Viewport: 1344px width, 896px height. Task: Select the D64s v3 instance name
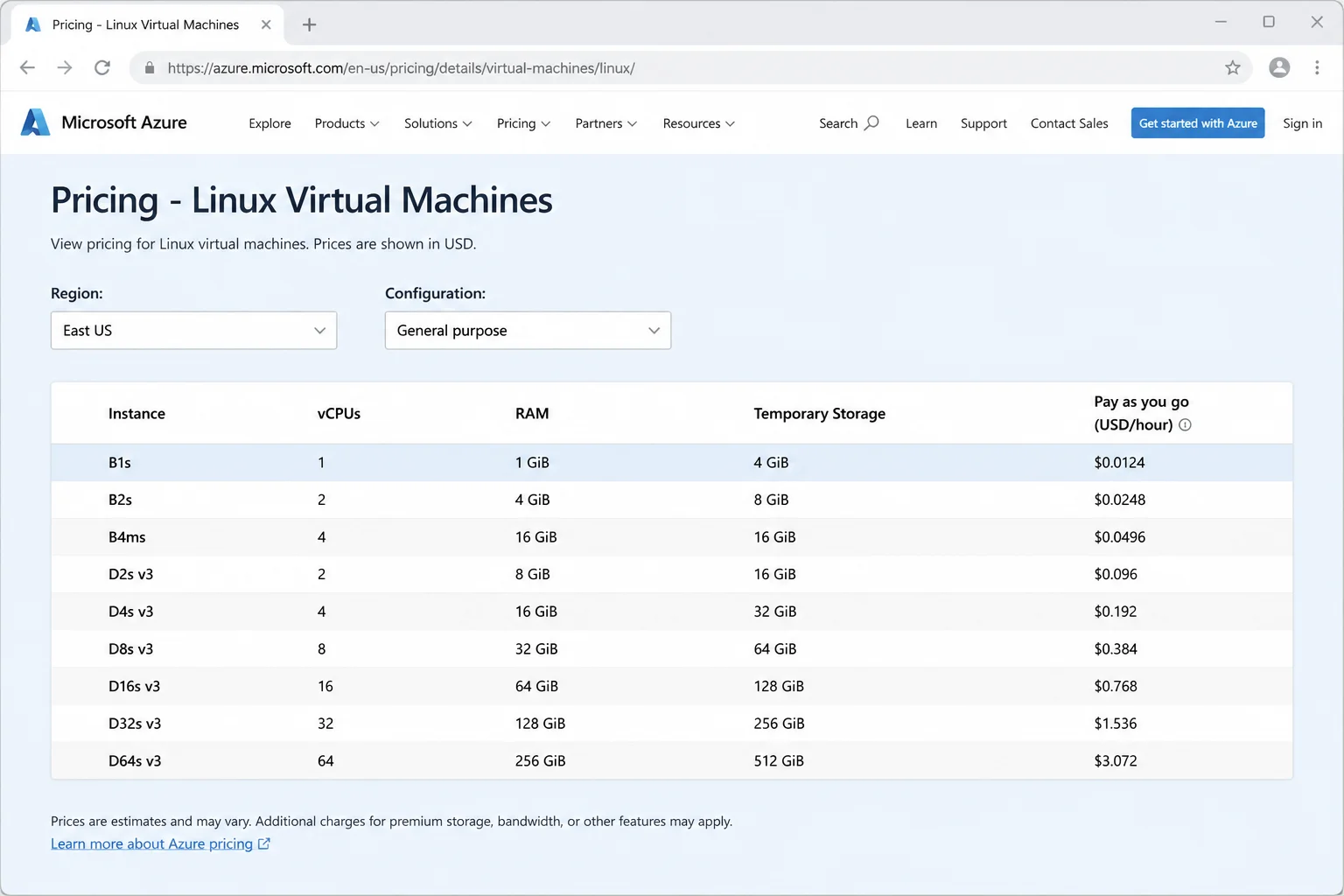pyautogui.click(x=135, y=761)
